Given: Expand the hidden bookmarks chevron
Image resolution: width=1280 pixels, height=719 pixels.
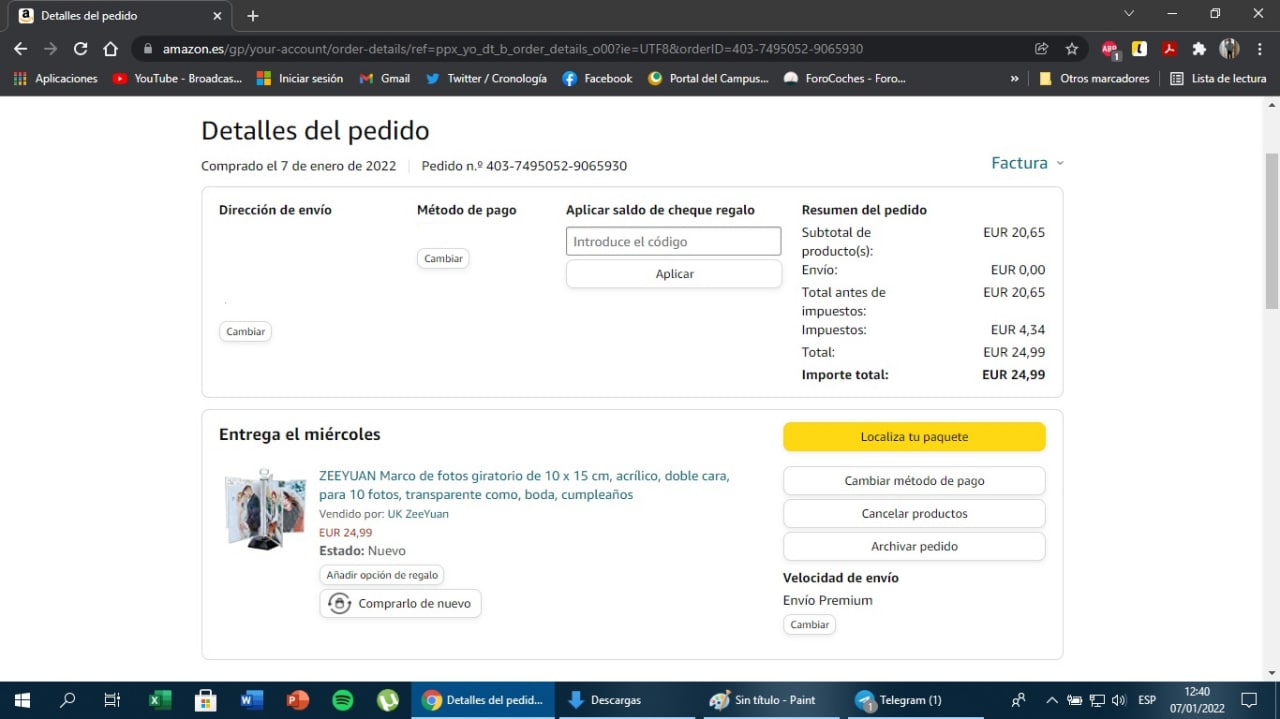Looking at the screenshot, I should pos(1015,78).
